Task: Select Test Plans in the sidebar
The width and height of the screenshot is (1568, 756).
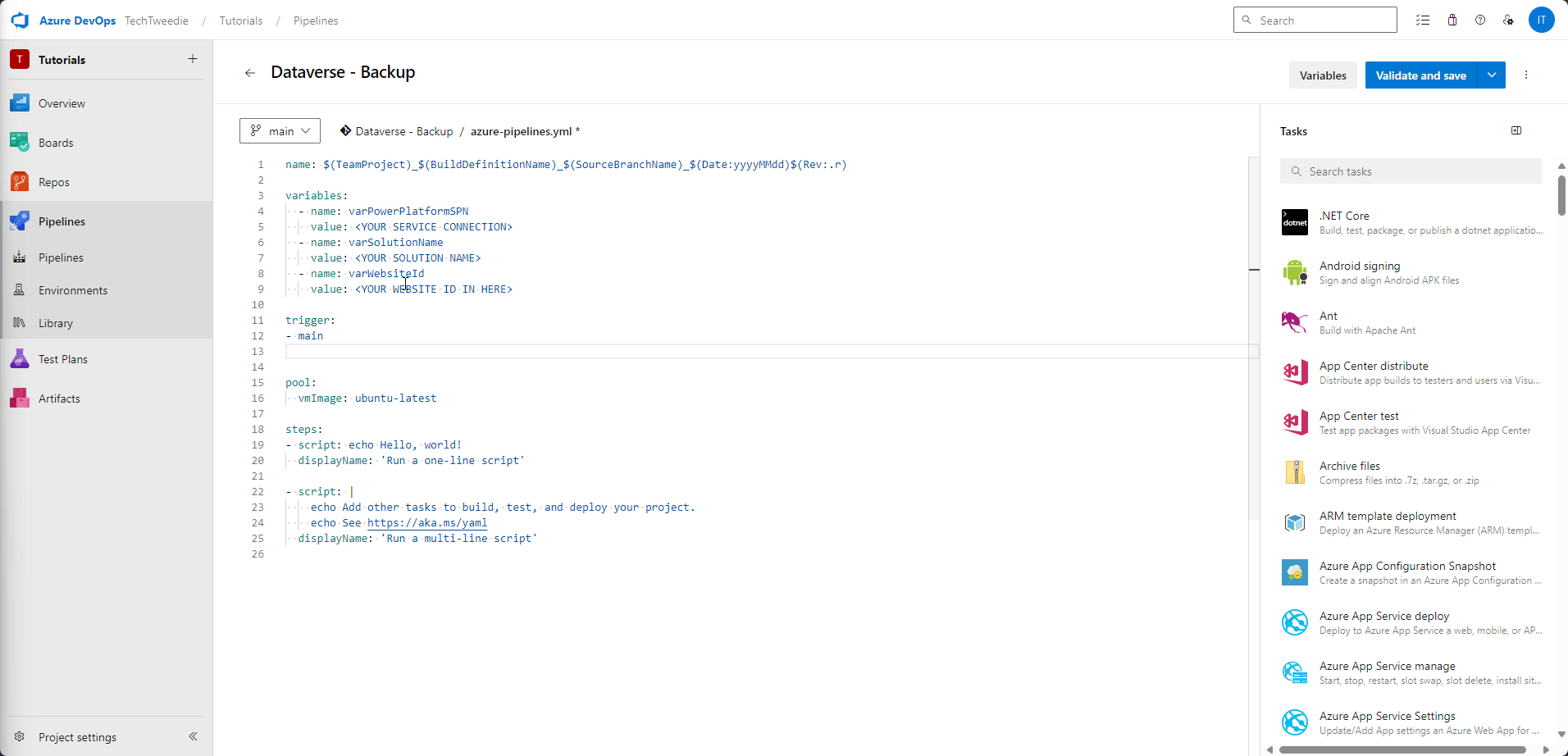Action: (63, 358)
